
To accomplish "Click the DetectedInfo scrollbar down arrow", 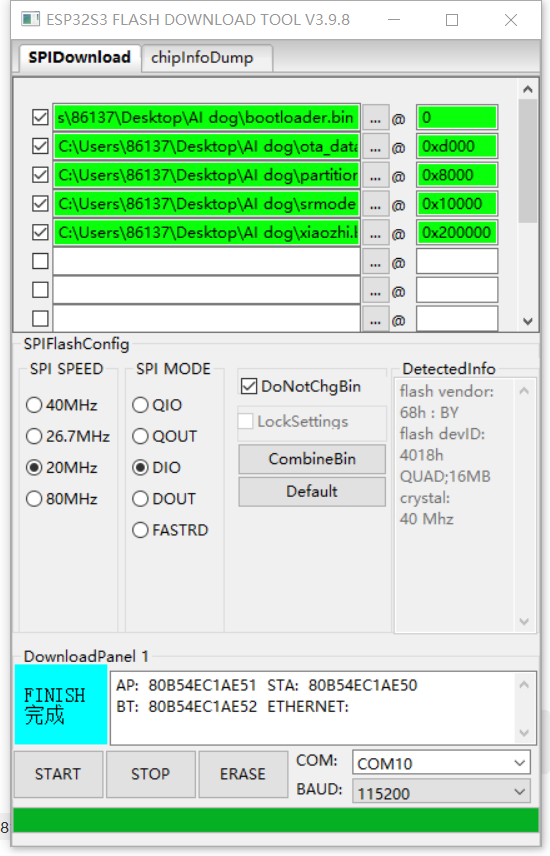I will pyautogui.click(x=524, y=622).
